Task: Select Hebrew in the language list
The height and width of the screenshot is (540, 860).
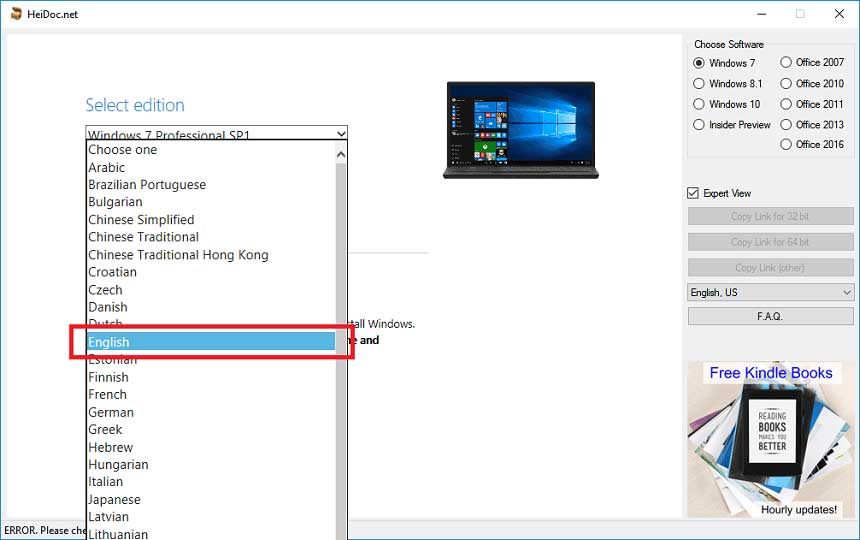Action: pyautogui.click(x=211, y=447)
